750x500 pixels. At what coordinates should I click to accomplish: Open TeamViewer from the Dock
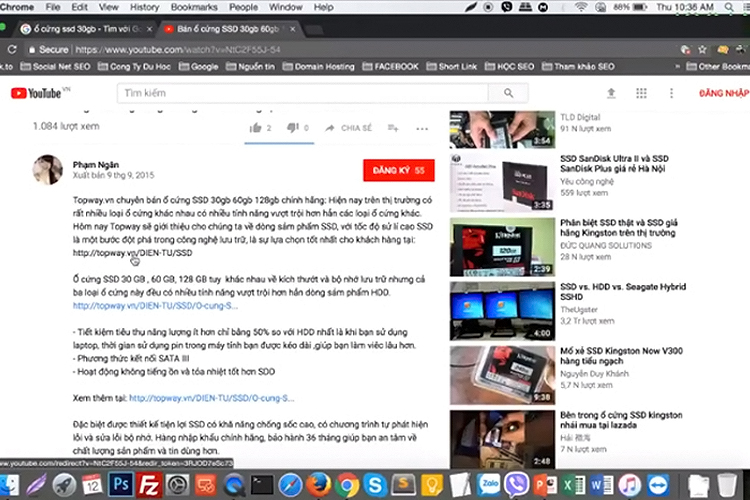658,485
